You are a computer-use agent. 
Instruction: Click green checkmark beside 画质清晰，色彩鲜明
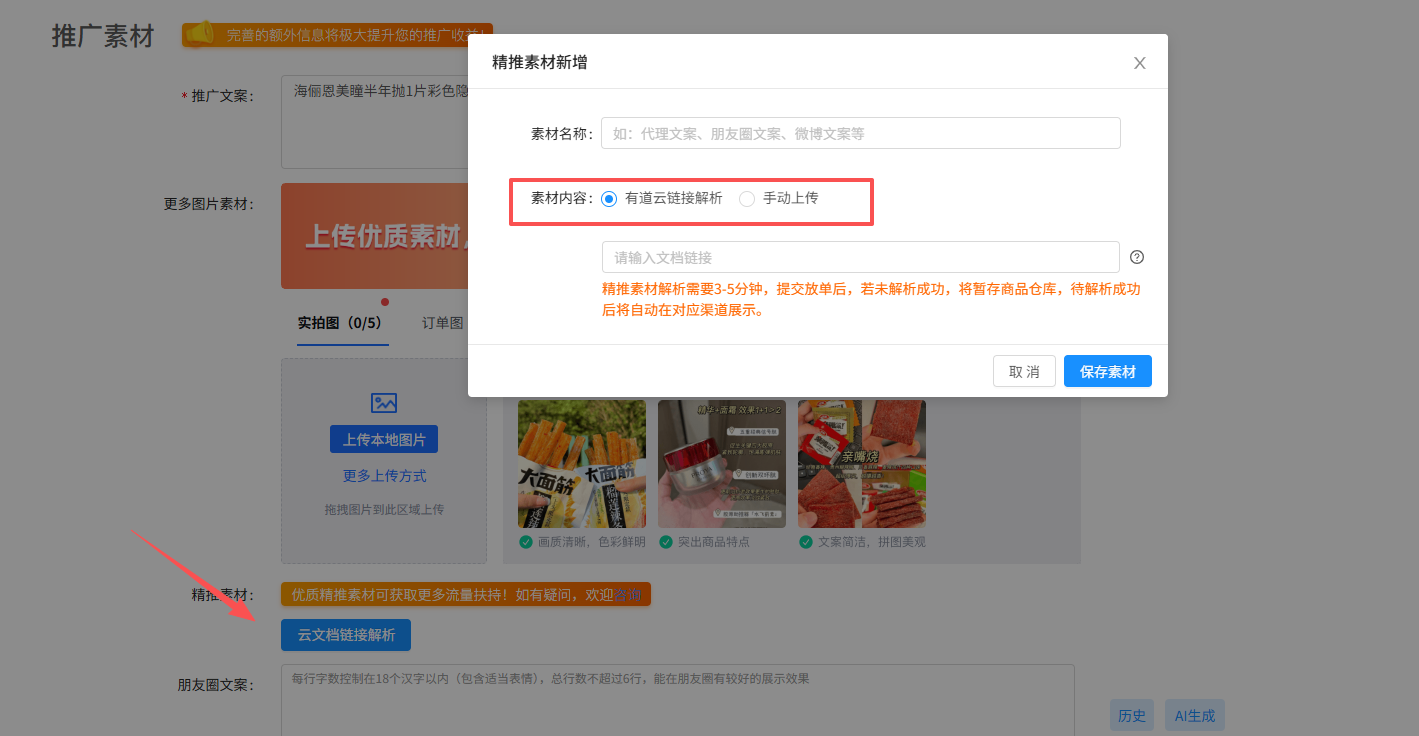coord(525,542)
